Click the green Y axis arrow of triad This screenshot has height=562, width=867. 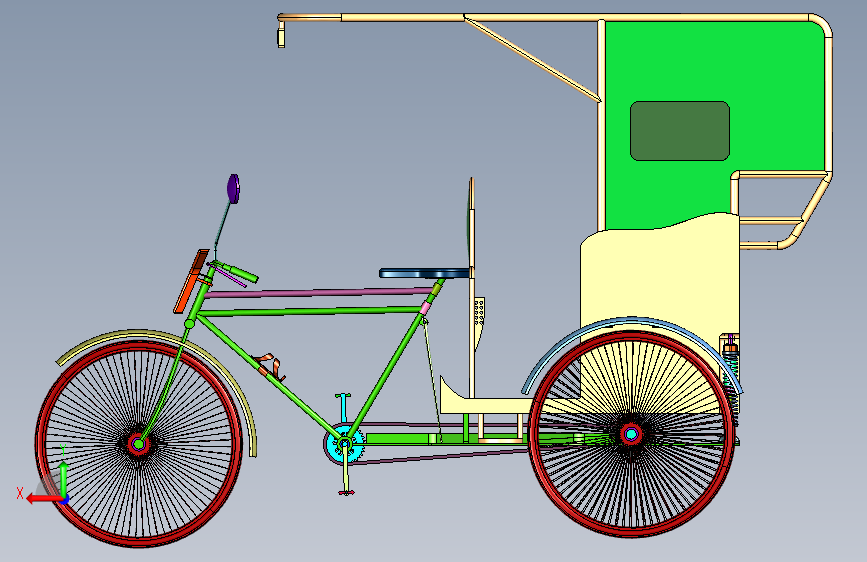tap(64, 479)
